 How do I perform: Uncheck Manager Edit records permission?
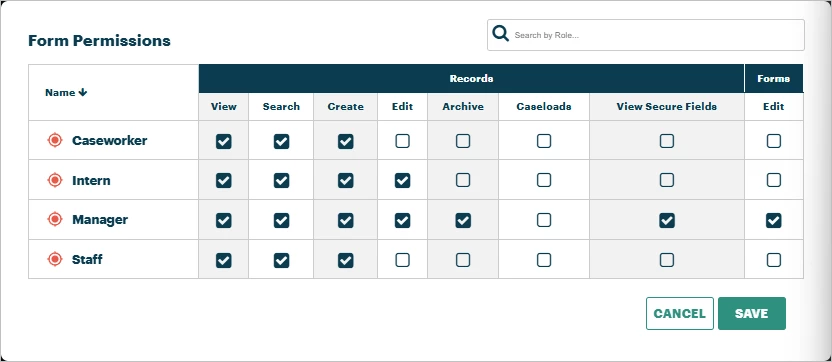point(402,220)
